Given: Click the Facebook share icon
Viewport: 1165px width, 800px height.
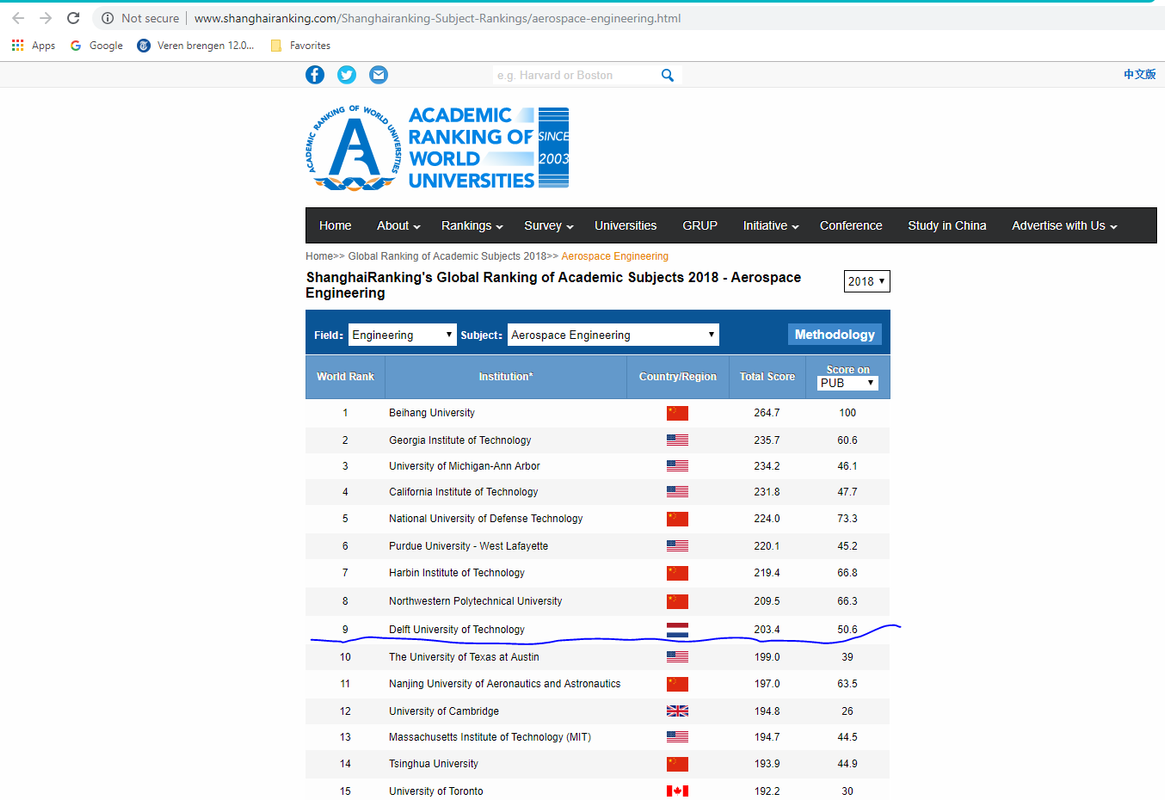Looking at the screenshot, I should [315, 75].
